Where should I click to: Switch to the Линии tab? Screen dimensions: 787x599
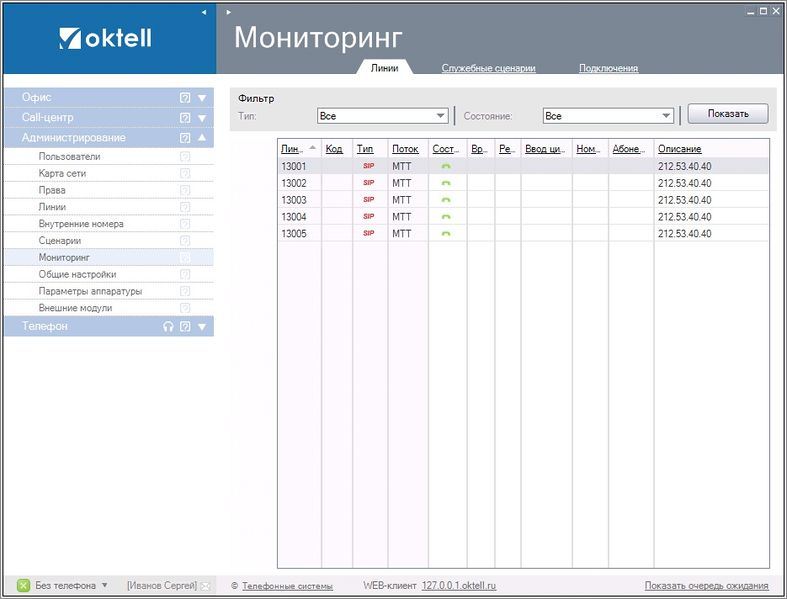pos(384,68)
